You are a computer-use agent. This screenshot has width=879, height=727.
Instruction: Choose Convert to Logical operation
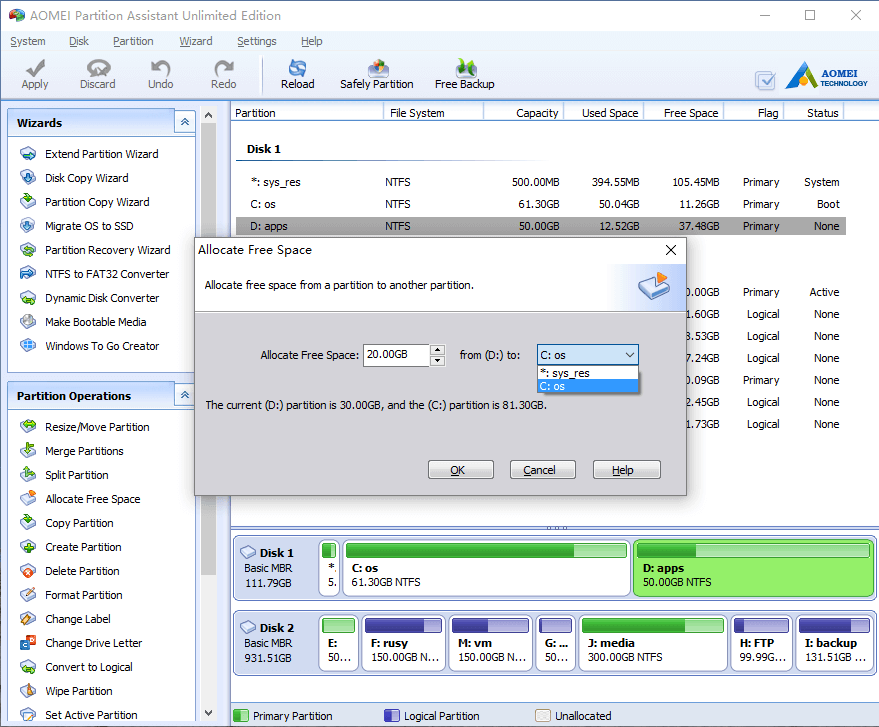[89, 668]
